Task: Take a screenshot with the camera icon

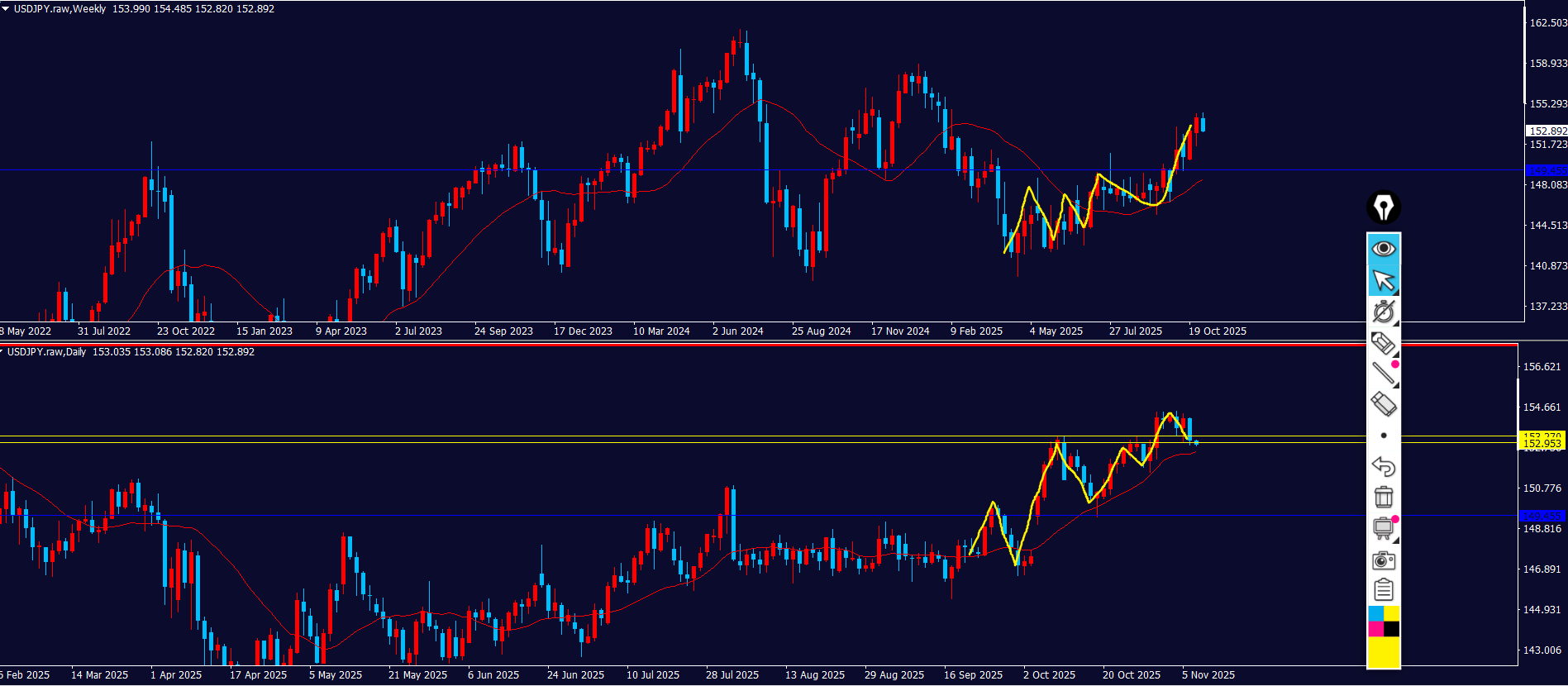Action: [1383, 560]
